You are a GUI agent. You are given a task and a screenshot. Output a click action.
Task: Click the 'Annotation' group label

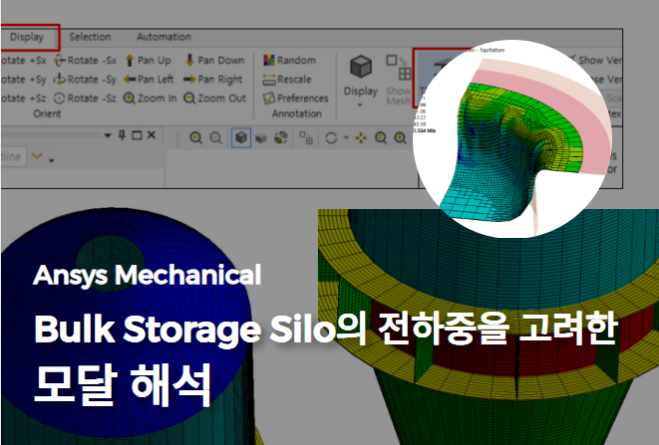[297, 114]
